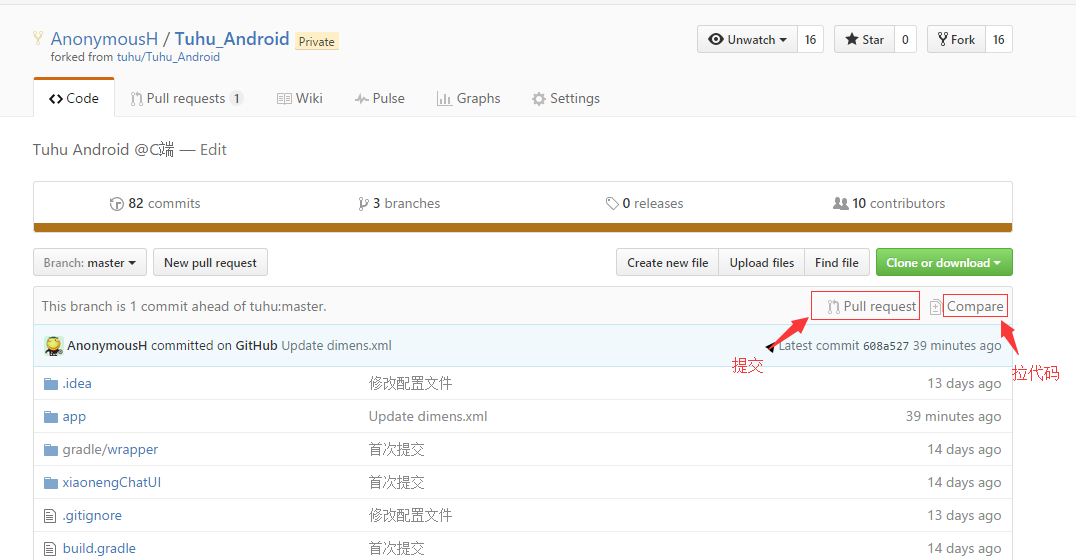Click the Pulse activity icon
This screenshot has width=1076, height=560.
click(362, 99)
